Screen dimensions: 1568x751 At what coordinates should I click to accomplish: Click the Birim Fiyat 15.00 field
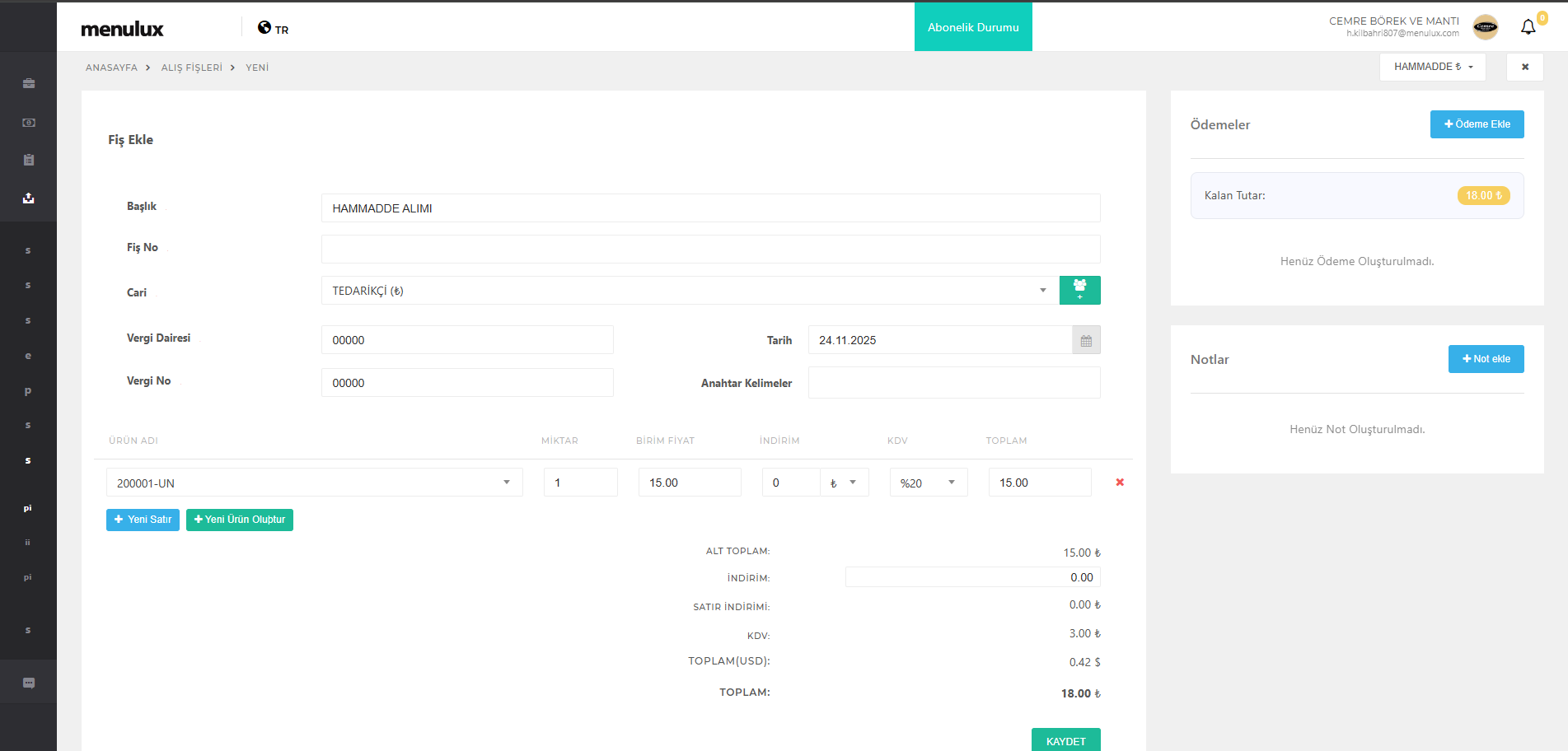[690, 483]
